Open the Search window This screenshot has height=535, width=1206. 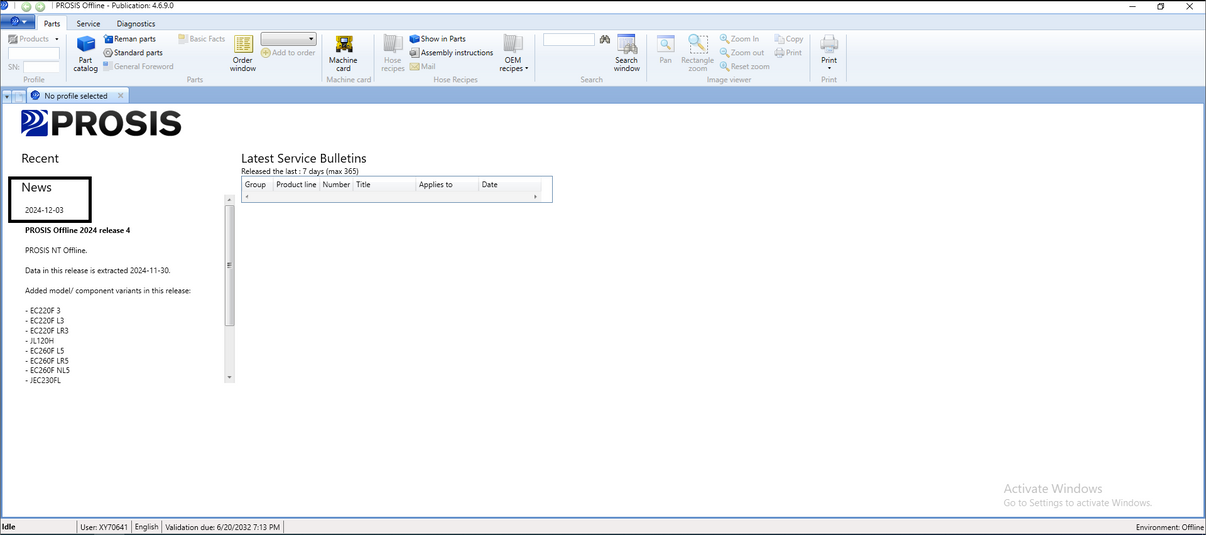(x=627, y=52)
